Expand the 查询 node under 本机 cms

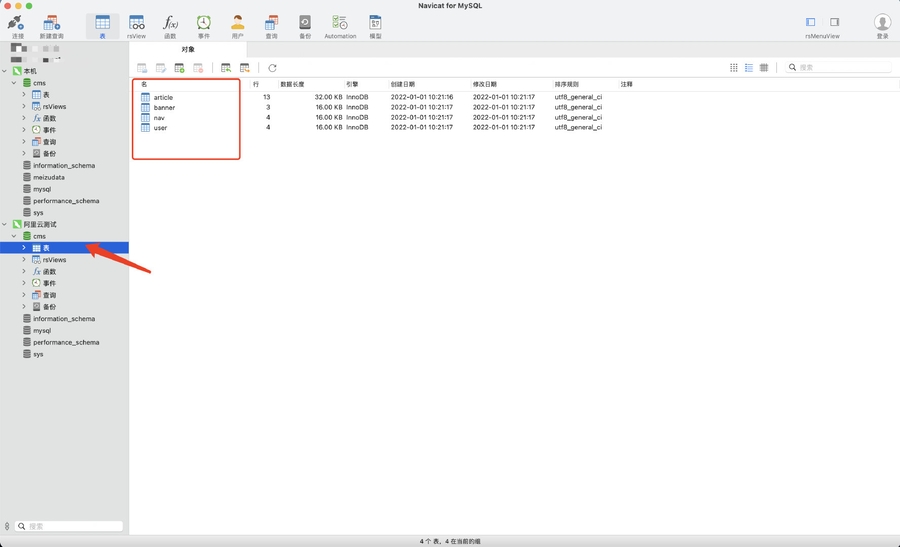click(24, 142)
